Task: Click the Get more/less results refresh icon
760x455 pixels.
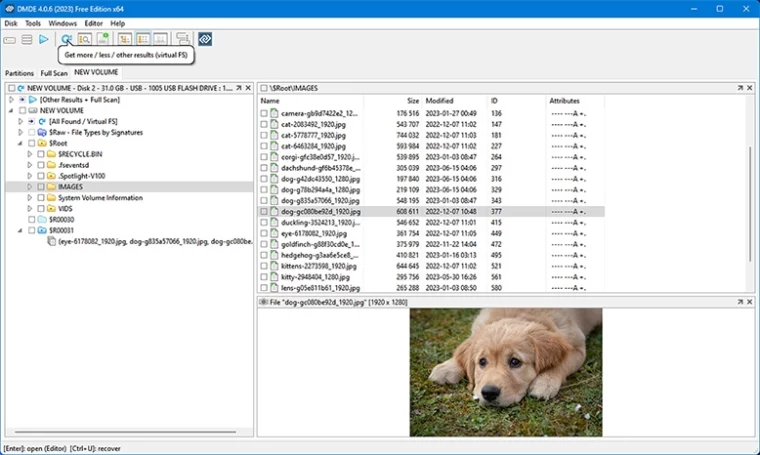Action: coord(66,39)
